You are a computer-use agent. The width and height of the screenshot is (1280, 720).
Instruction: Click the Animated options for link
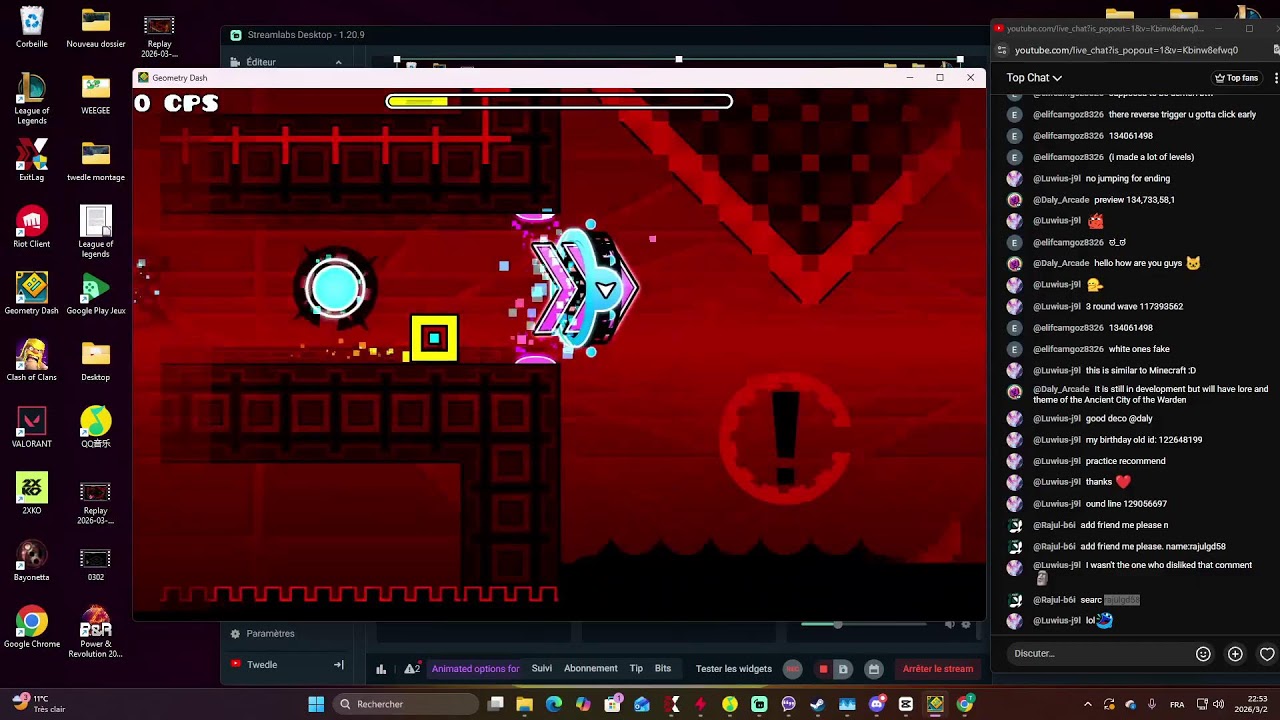(475, 669)
